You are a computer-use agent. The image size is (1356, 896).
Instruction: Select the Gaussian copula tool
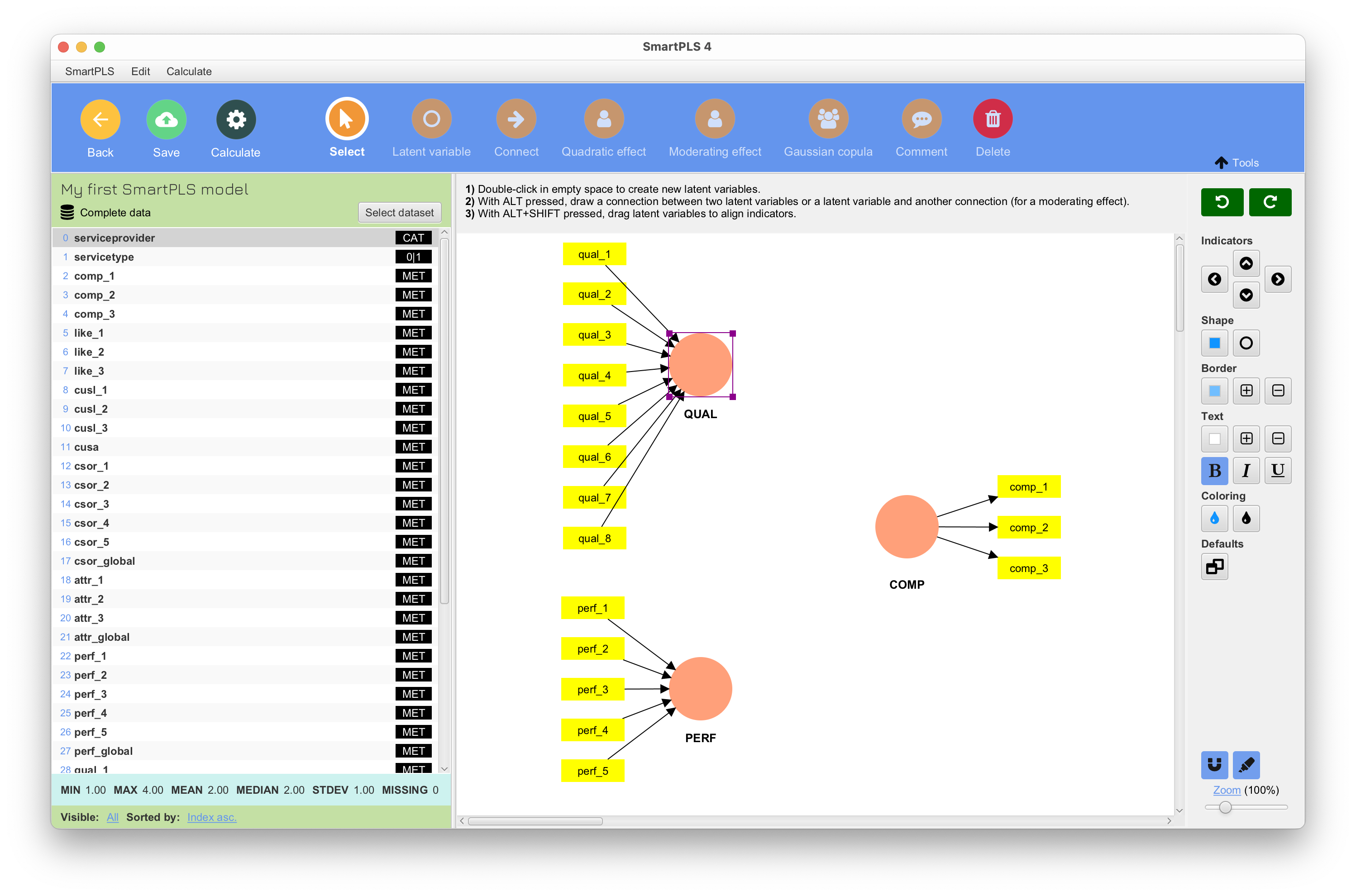click(828, 119)
